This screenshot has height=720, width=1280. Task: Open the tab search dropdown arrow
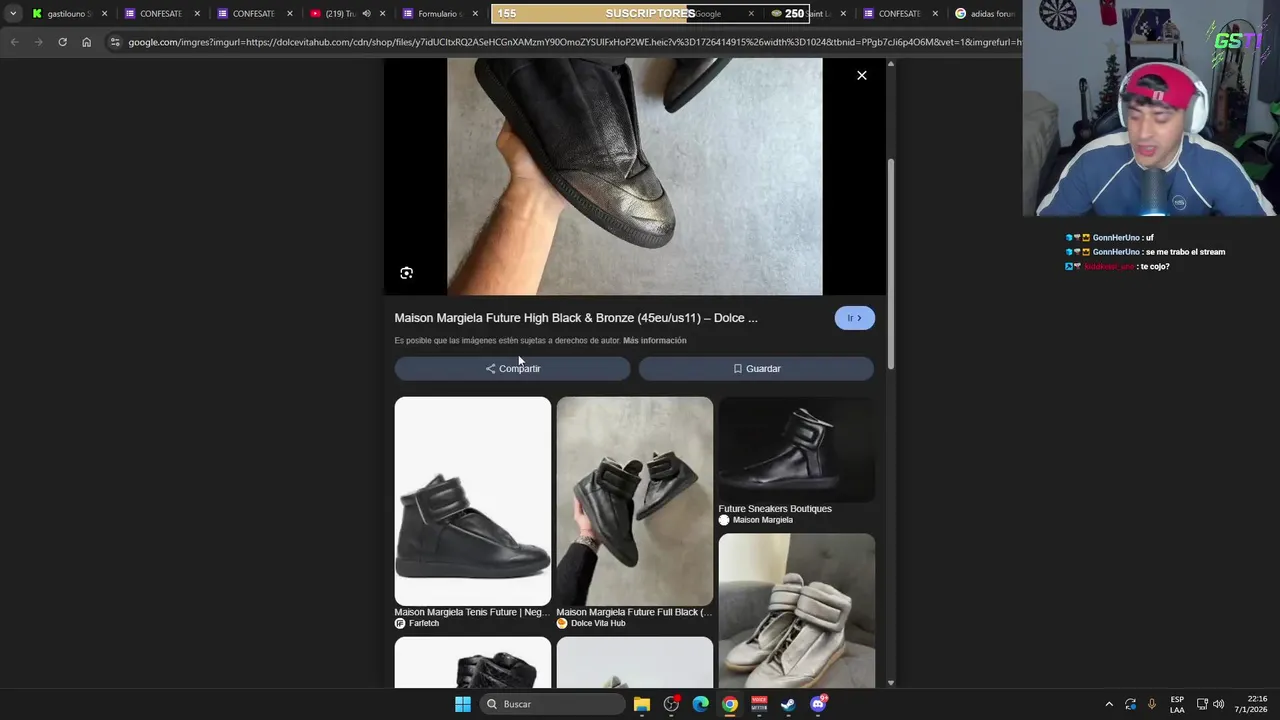point(12,13)
